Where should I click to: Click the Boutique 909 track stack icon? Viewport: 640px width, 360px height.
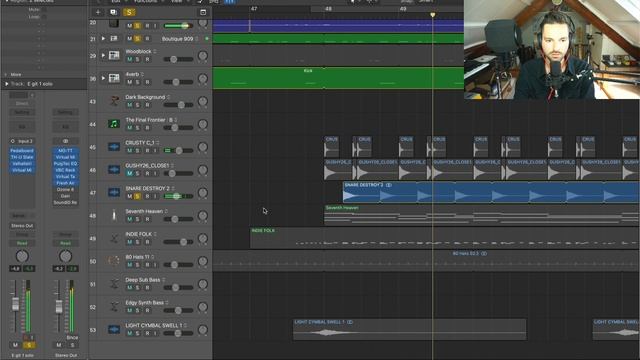pyautogui.click(x=114, y=39)
